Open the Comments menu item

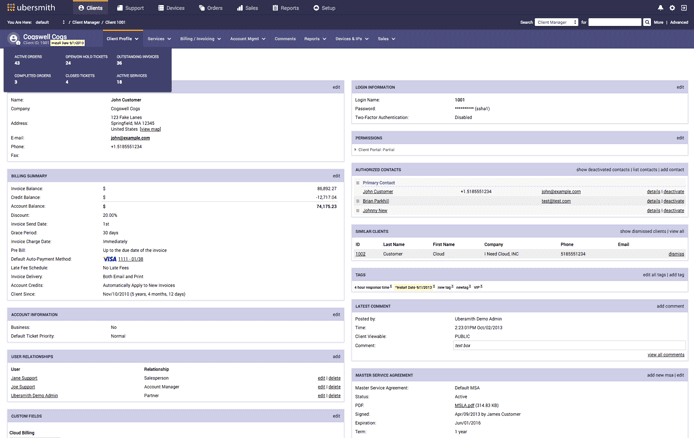(285, 39)
